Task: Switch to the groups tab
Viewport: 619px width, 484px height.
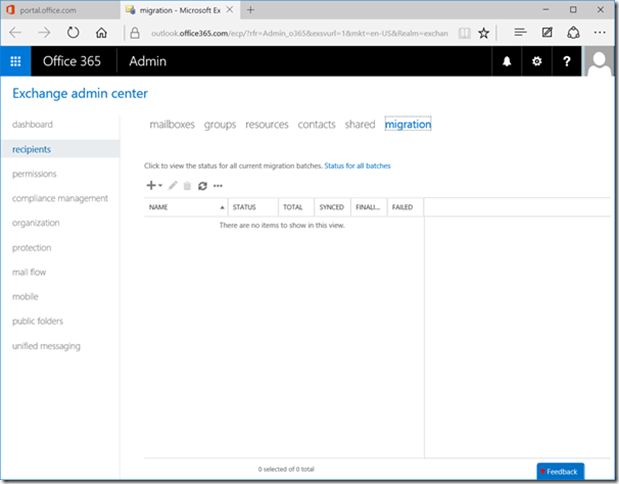Action: click(x=220, y=125)
